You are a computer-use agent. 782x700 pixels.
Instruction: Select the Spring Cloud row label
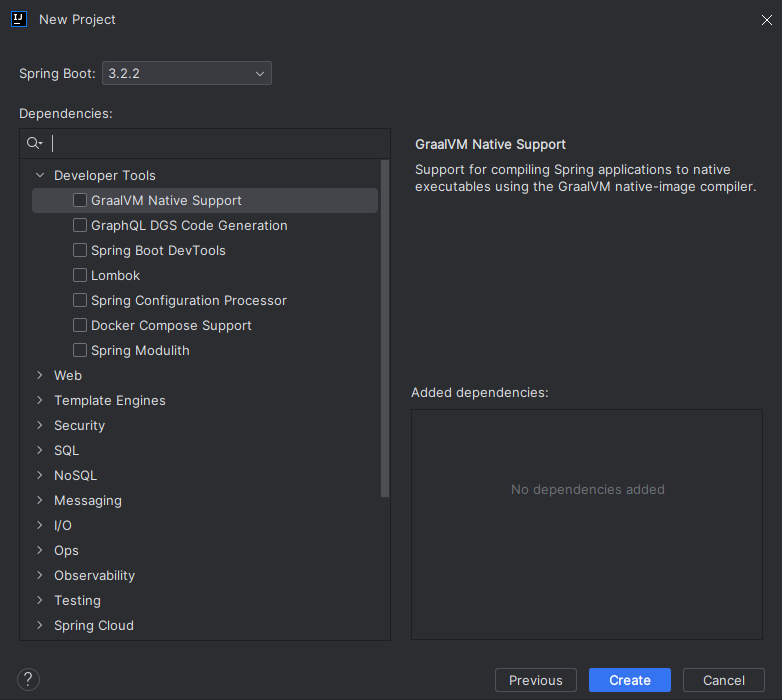point(94,625)
